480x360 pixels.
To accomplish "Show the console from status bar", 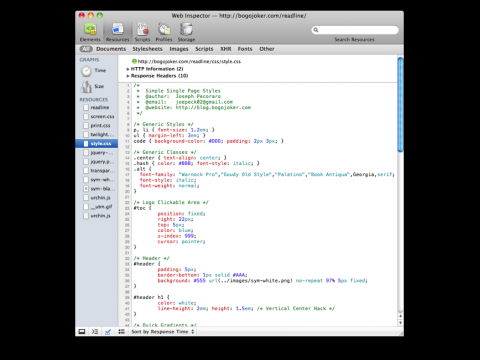I will [95, 331].
